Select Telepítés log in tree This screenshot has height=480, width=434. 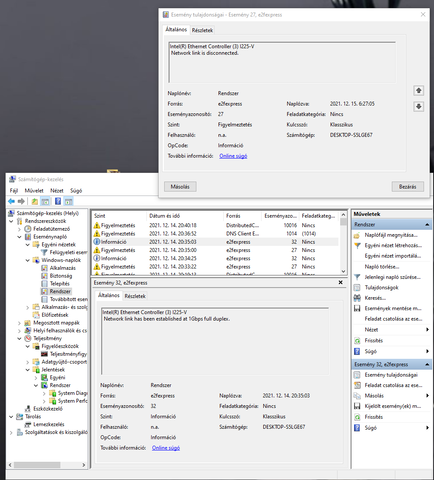59,283
